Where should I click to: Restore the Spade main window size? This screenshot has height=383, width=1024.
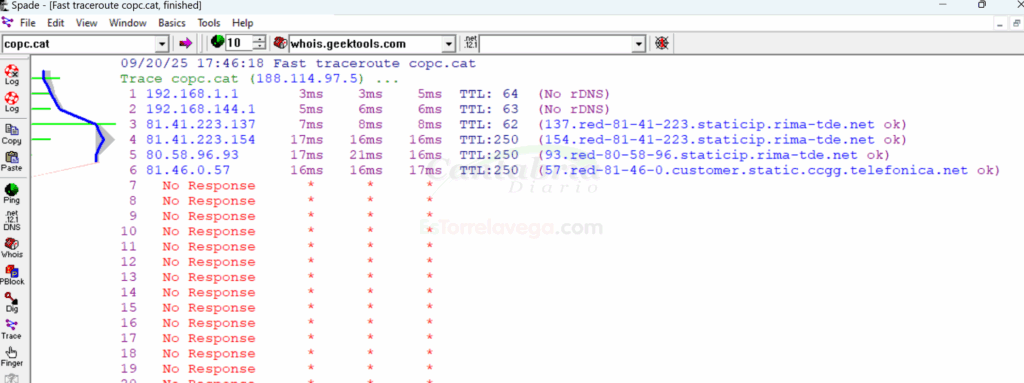click(x=982, y=5)
